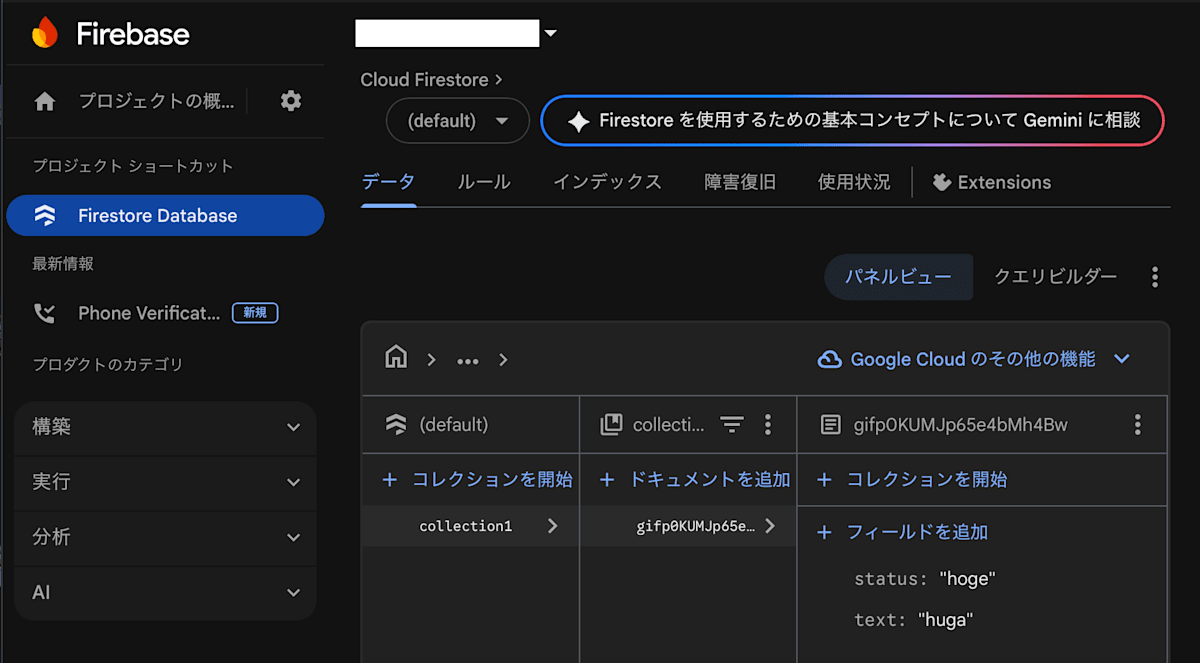Click the document header page icon
This screenshot has width=1200, height=663.
point(830,425)
